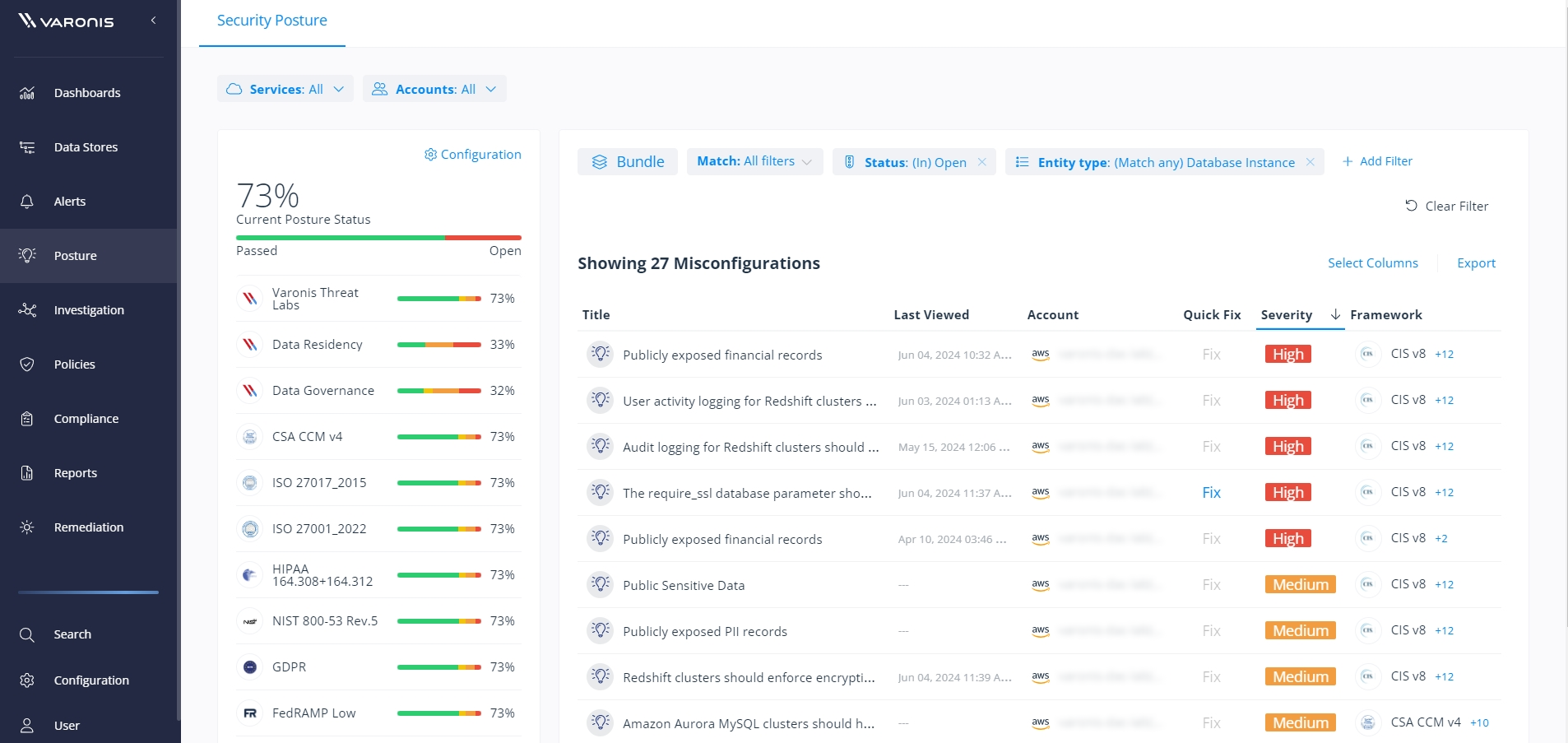
Task: Open the sidebar Configuration gear
Action: (x=27, y=680)
